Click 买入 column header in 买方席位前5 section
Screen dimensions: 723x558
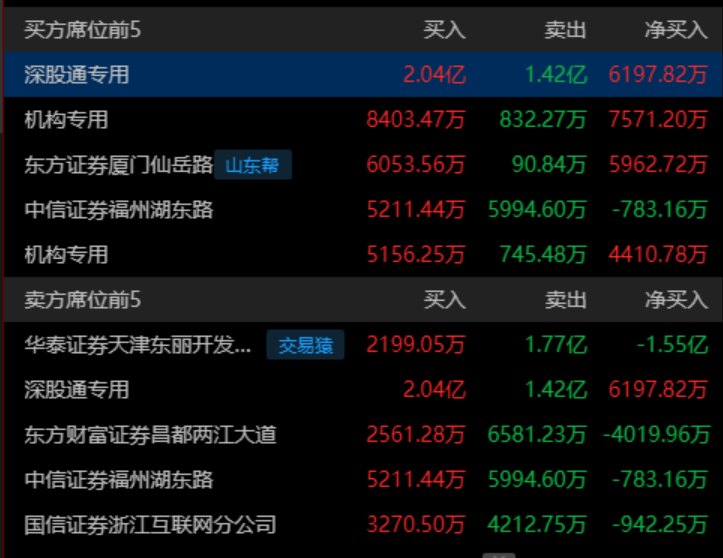point(444,30)
